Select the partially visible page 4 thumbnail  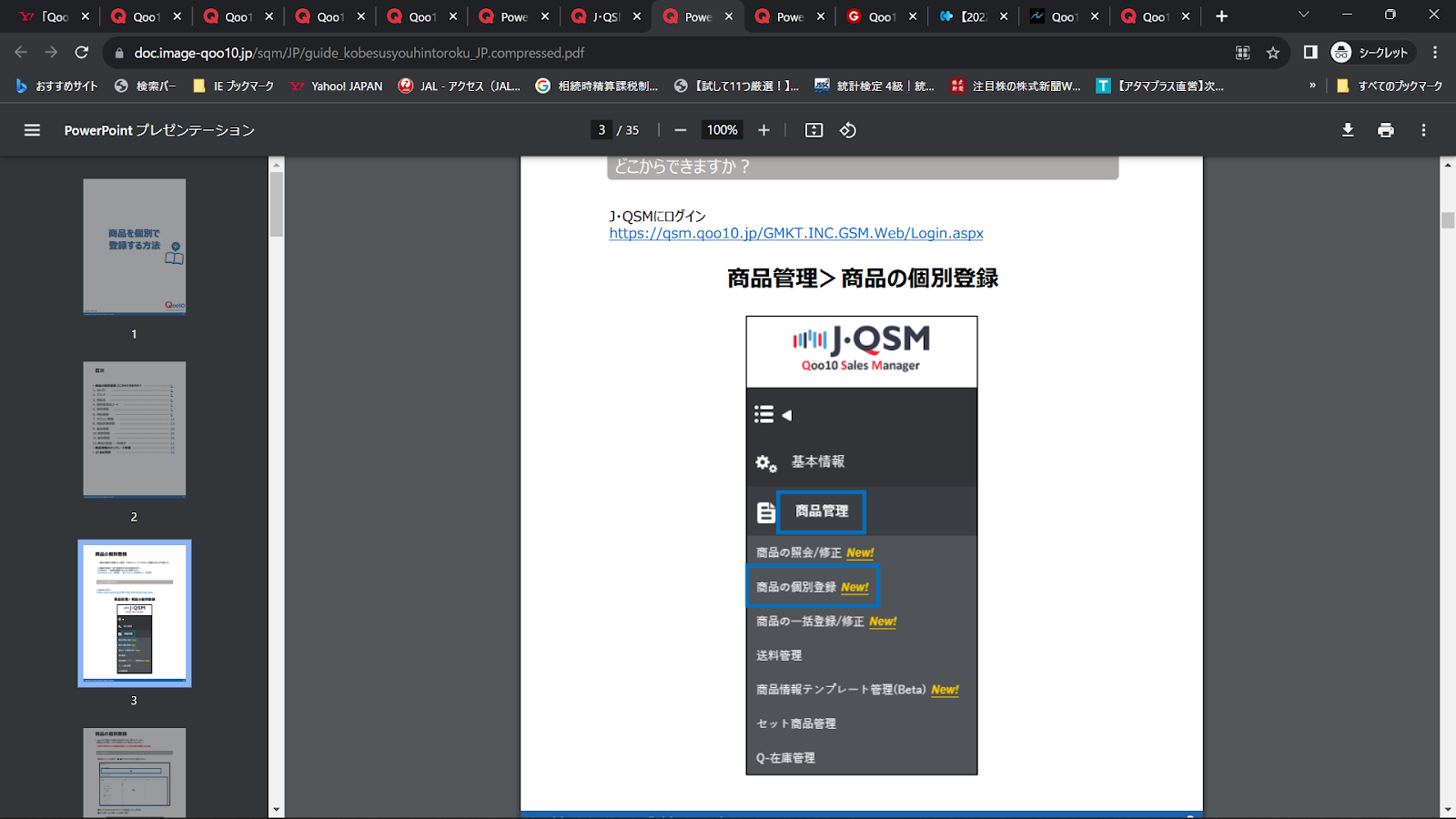135,773
